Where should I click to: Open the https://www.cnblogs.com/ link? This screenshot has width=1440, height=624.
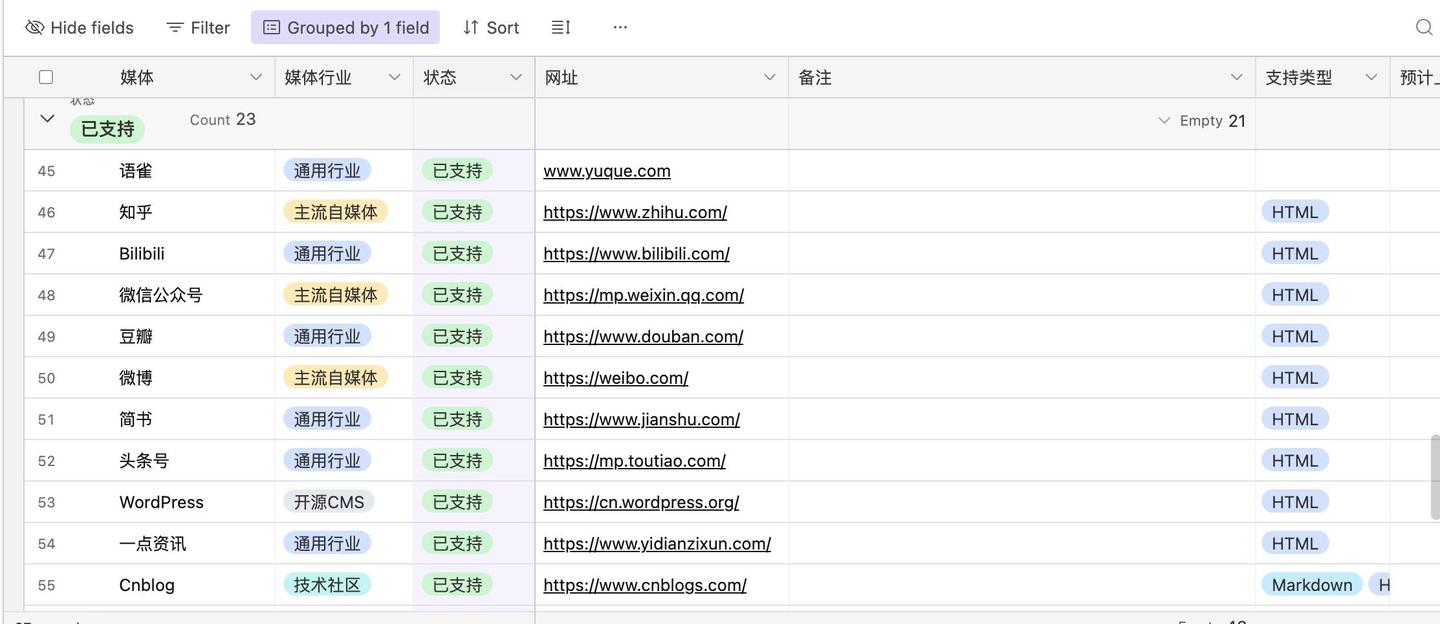tap(644, 584)
